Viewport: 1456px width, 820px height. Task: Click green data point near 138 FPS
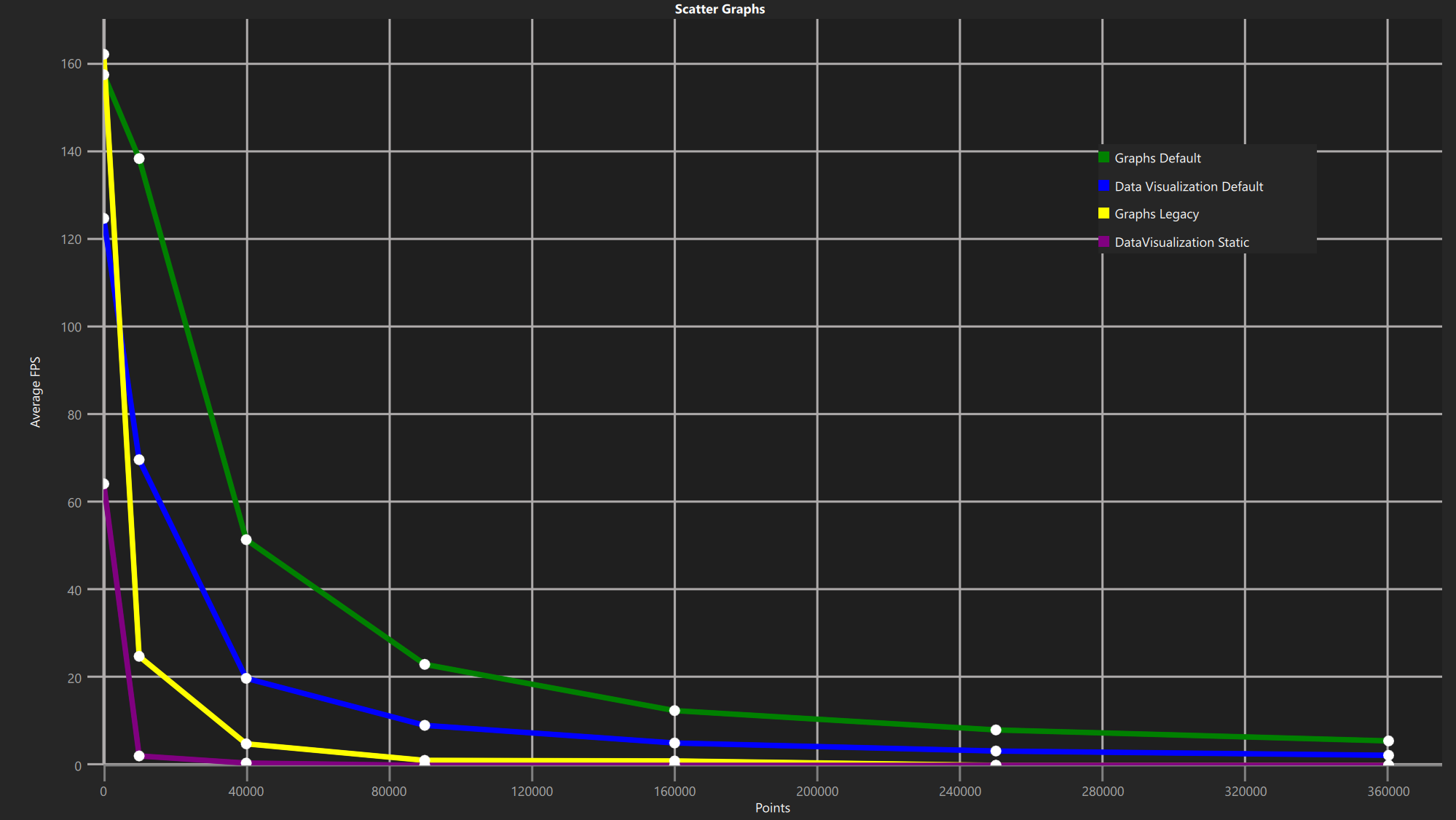[x=139, y=159]
